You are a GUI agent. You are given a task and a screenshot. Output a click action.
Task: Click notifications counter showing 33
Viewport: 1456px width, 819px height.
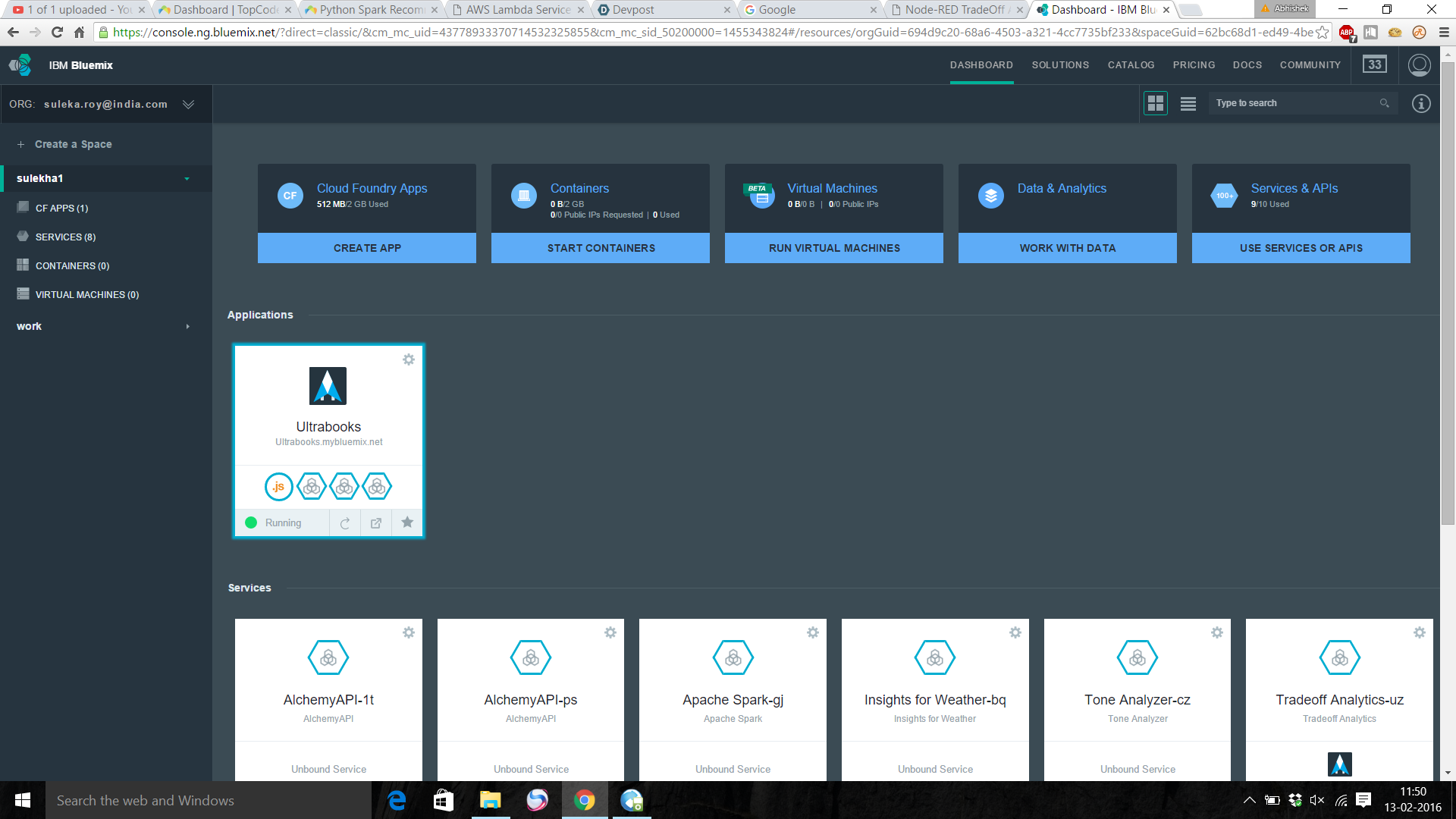pyautogui.click(x=1375, y=65)
